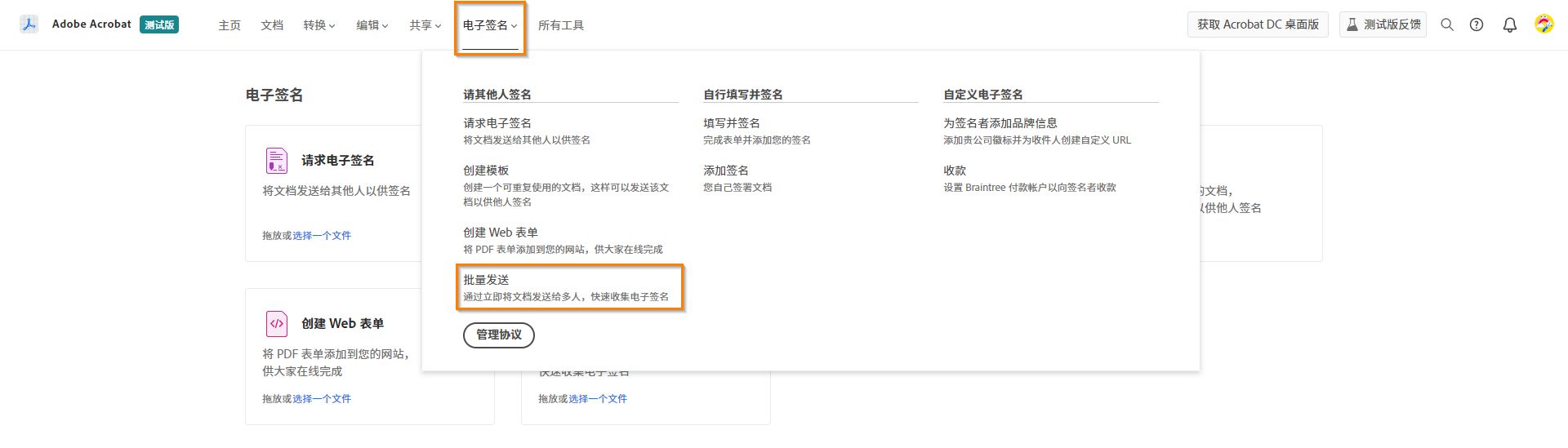
Task: Choose 填写并签名 in the menu
Action: pyautogui.click(x=732, y=123)
